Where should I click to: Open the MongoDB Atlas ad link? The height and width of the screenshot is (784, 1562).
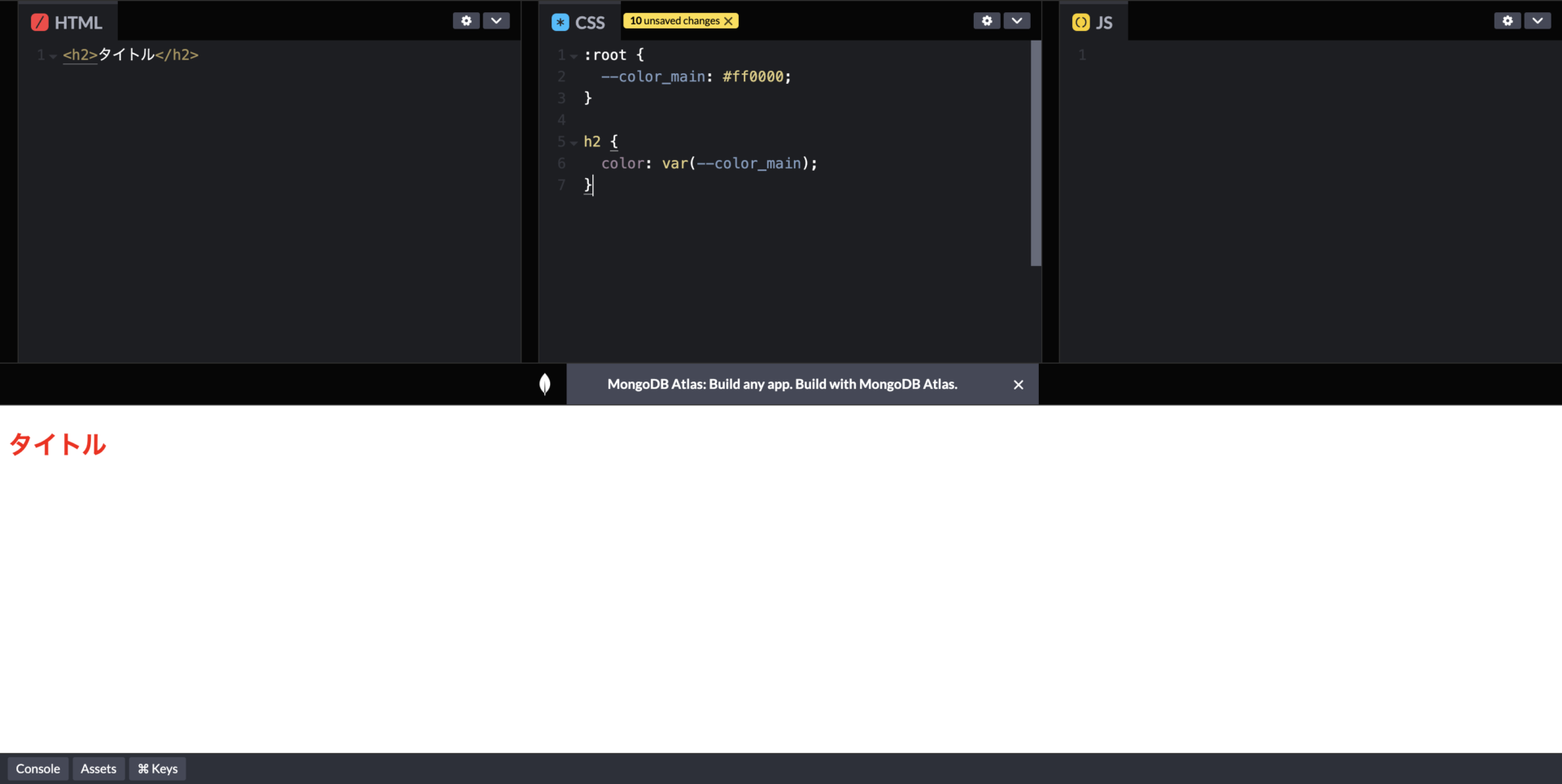782,384
